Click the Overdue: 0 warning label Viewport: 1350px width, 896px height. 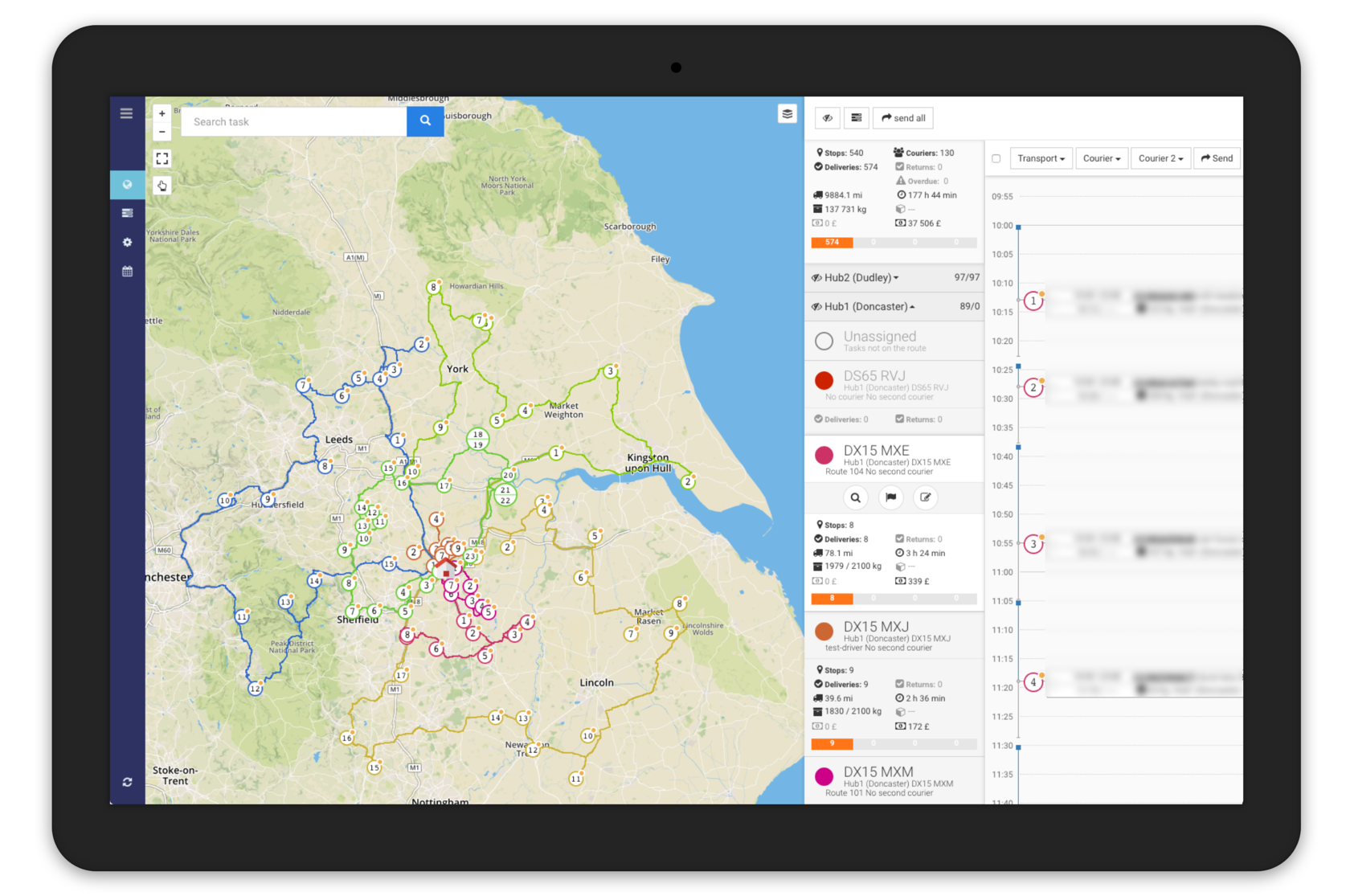tap(922, 181)
